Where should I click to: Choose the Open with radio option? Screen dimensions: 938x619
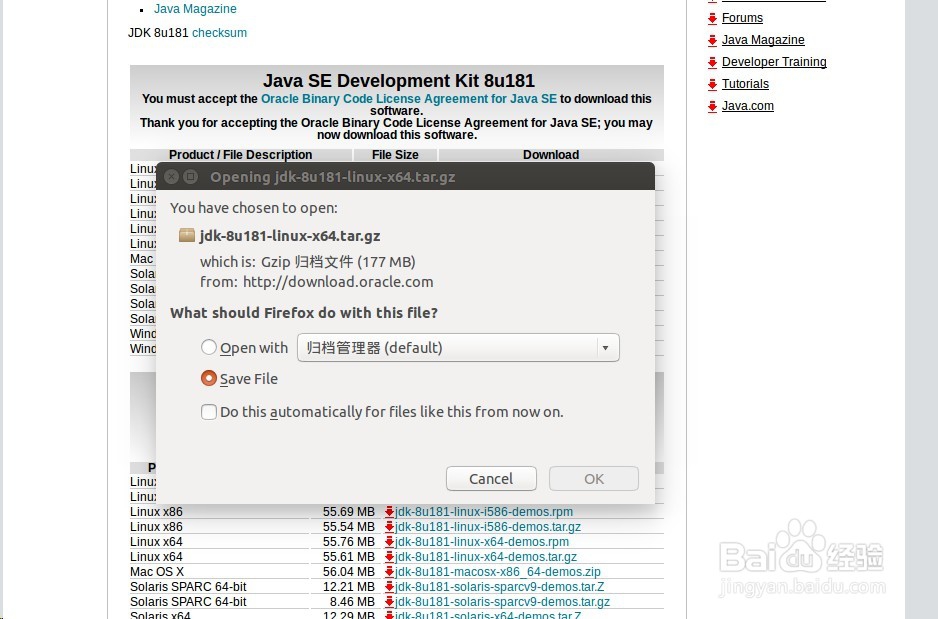tap(209, 347)
